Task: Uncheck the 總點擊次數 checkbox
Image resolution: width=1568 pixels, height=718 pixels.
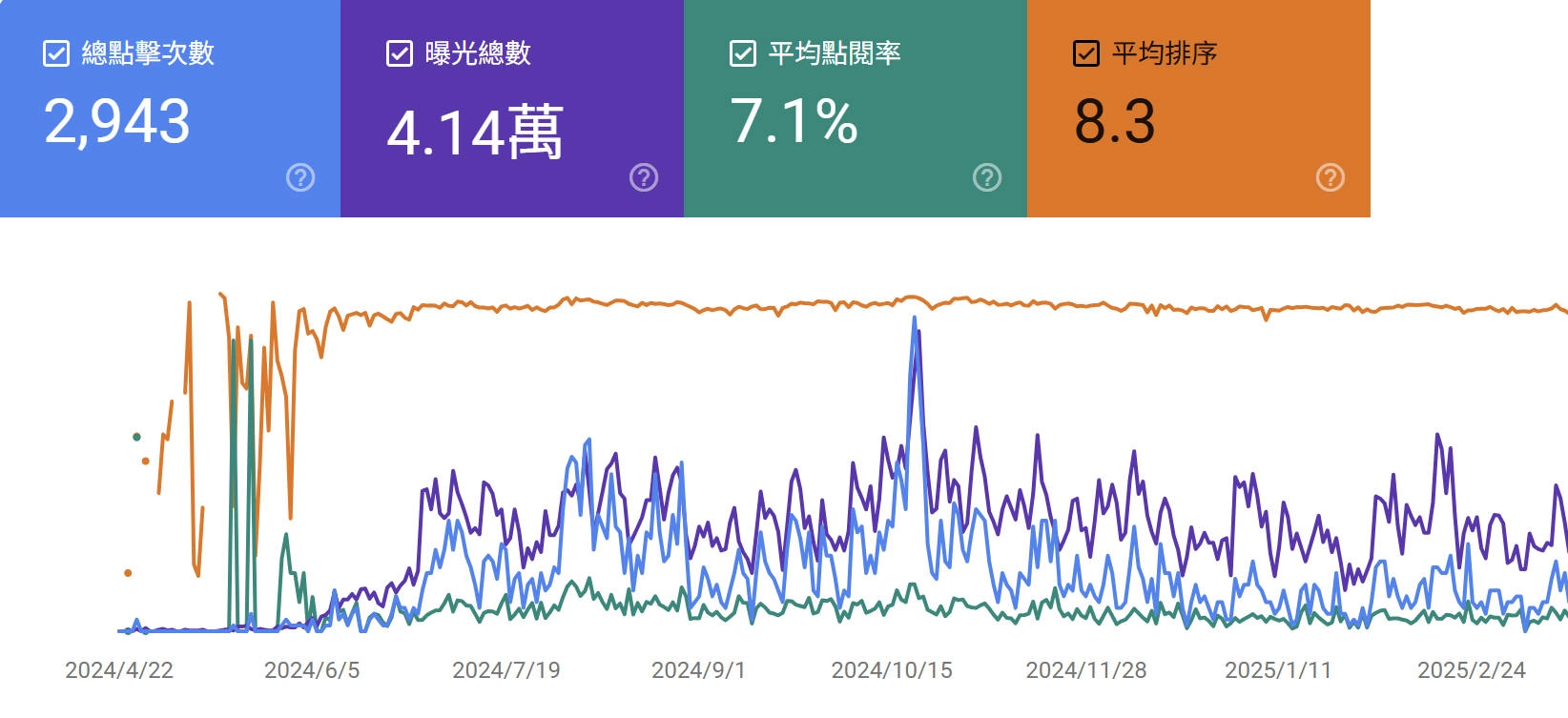Action: [x=56, y=53]
